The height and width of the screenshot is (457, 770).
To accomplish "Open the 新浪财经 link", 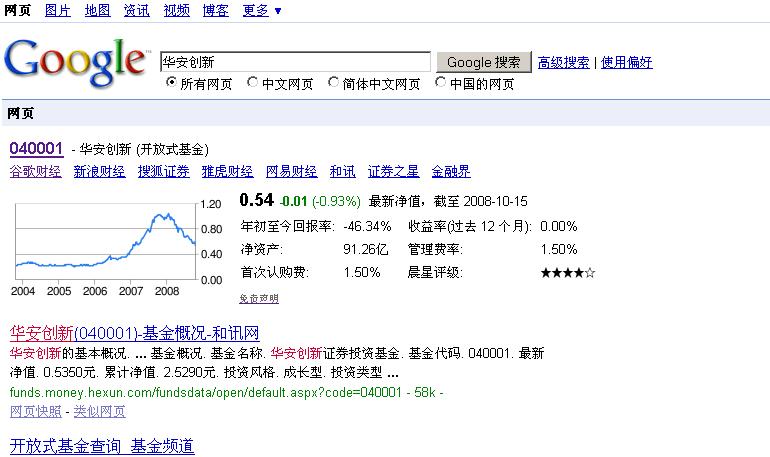I will click(99, 171).
